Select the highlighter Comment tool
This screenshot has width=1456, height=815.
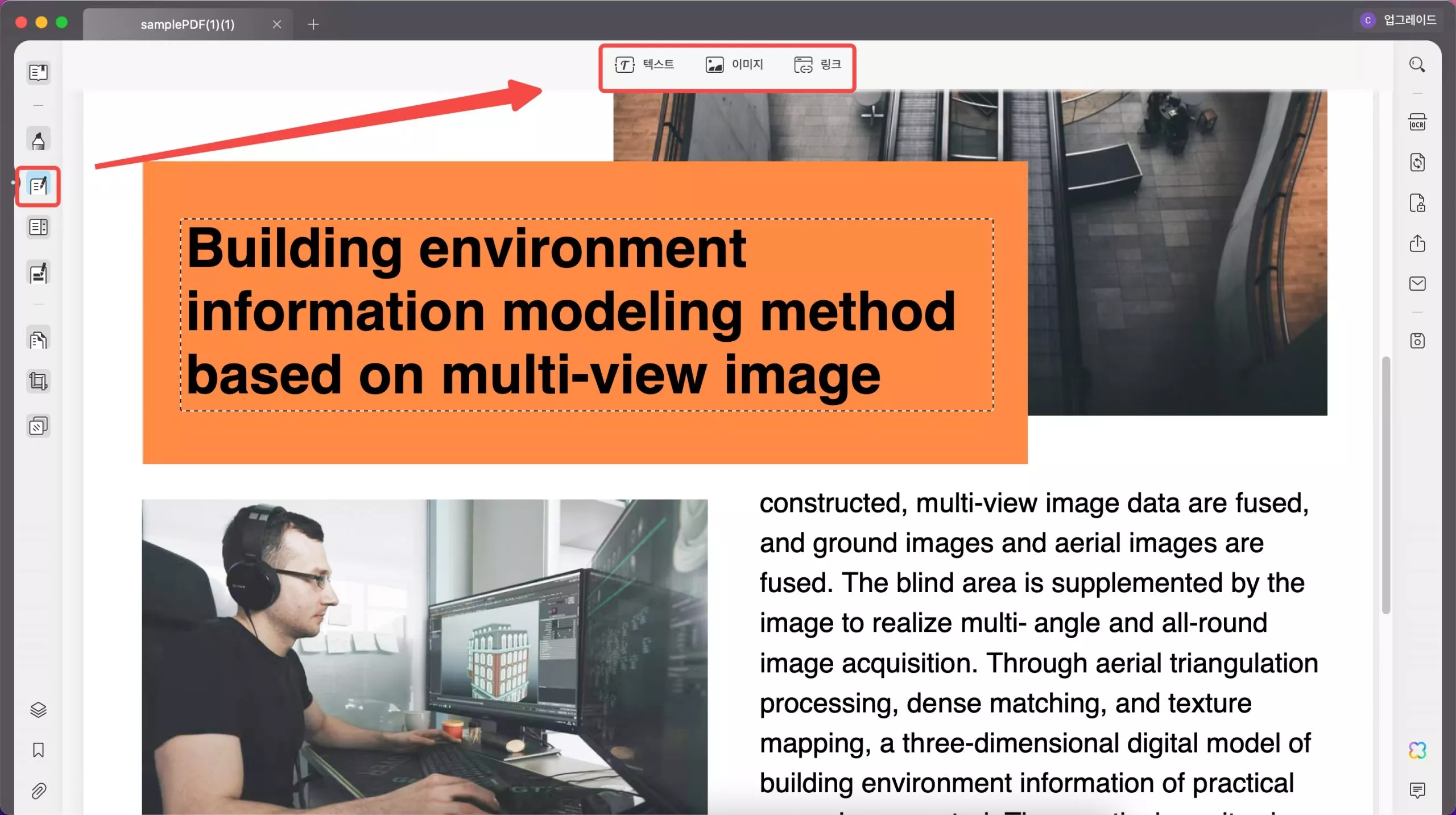(x=38, y=140)
